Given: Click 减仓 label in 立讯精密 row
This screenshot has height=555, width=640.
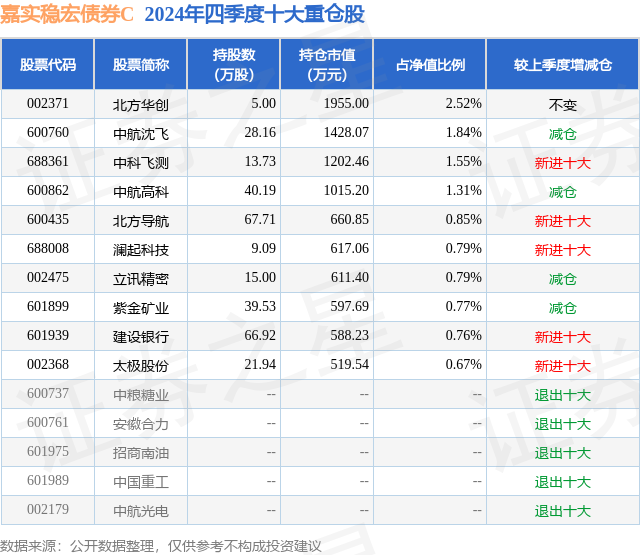Looking at the screenshot, I should point(562,279).
